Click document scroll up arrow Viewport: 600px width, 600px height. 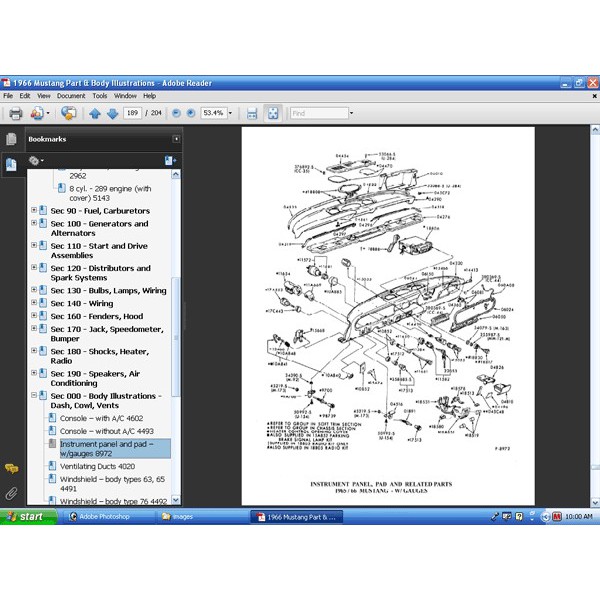tap(595, 130)
